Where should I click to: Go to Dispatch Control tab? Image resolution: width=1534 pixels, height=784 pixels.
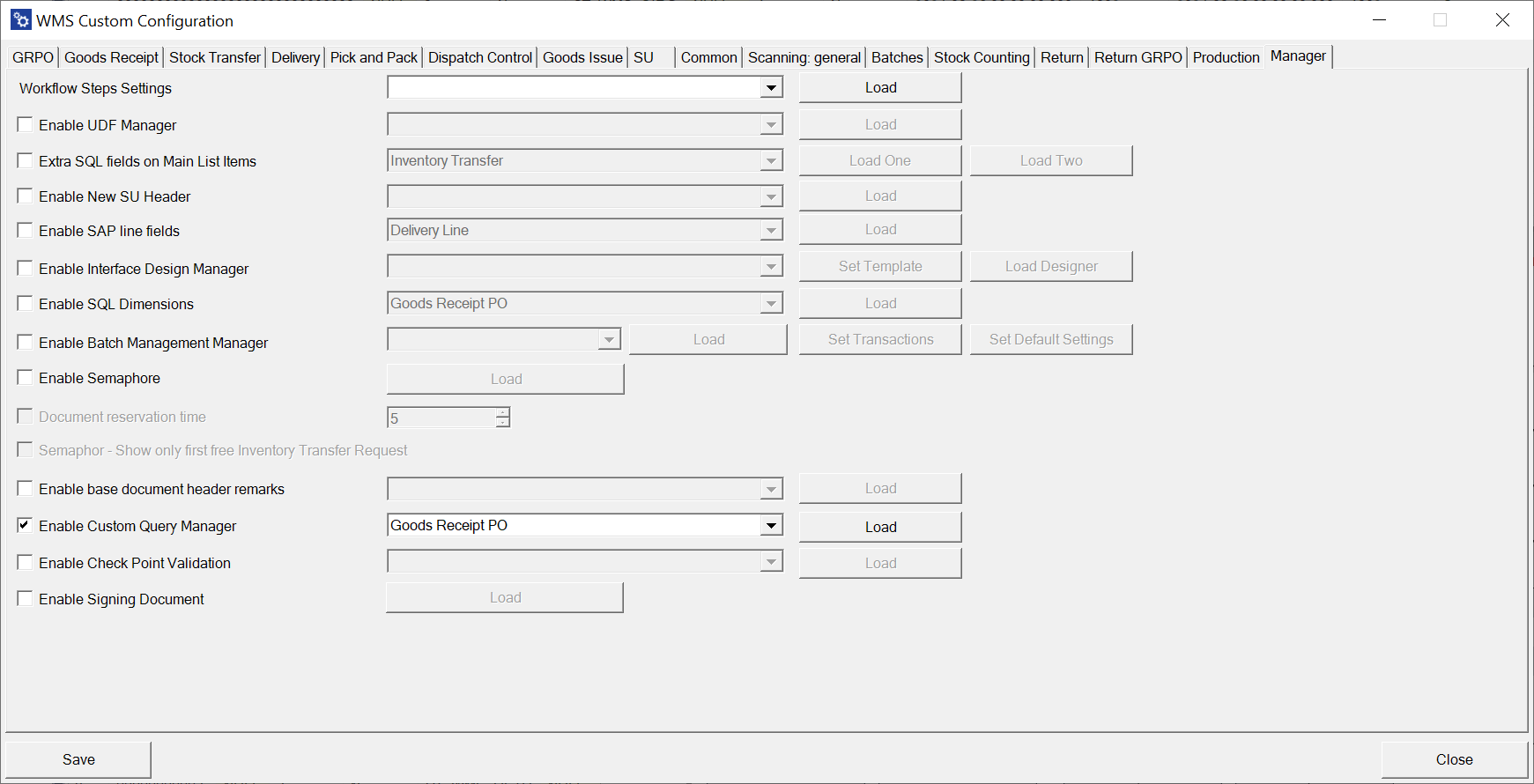pyautogui.click(x=480, y=57)
